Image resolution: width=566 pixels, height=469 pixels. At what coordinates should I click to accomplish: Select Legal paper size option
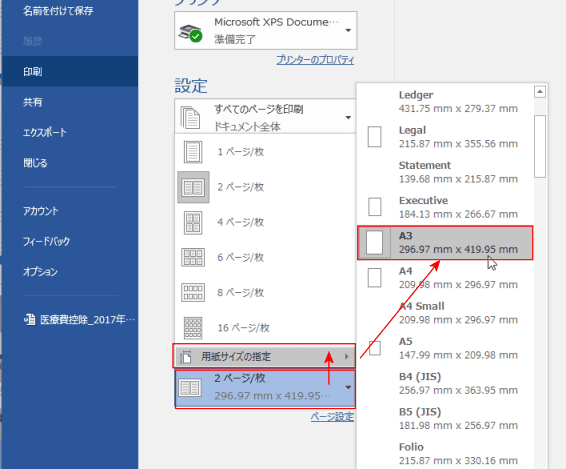[445, 137]
